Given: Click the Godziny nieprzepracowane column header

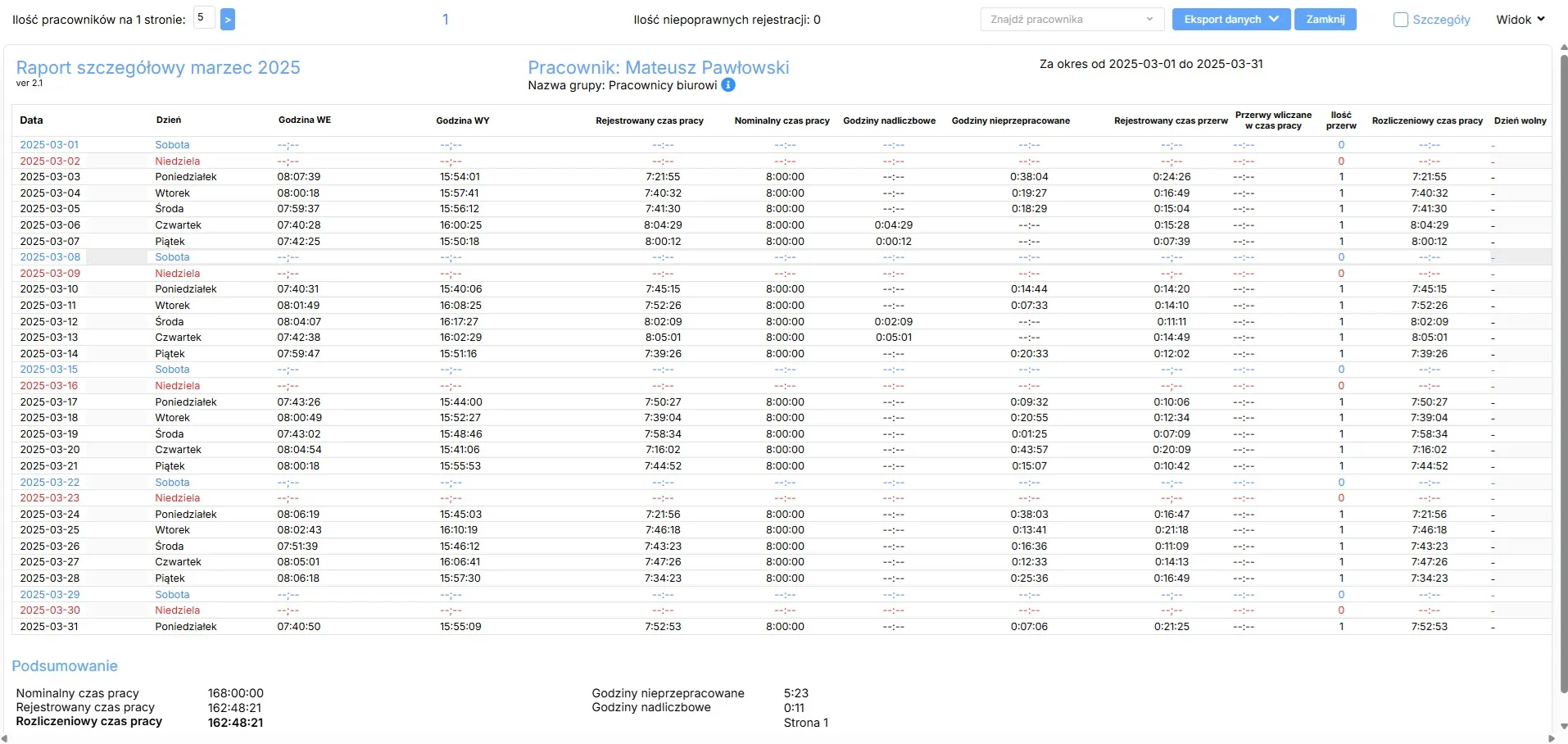Looking at the screenshot, I should [1011, 120].
